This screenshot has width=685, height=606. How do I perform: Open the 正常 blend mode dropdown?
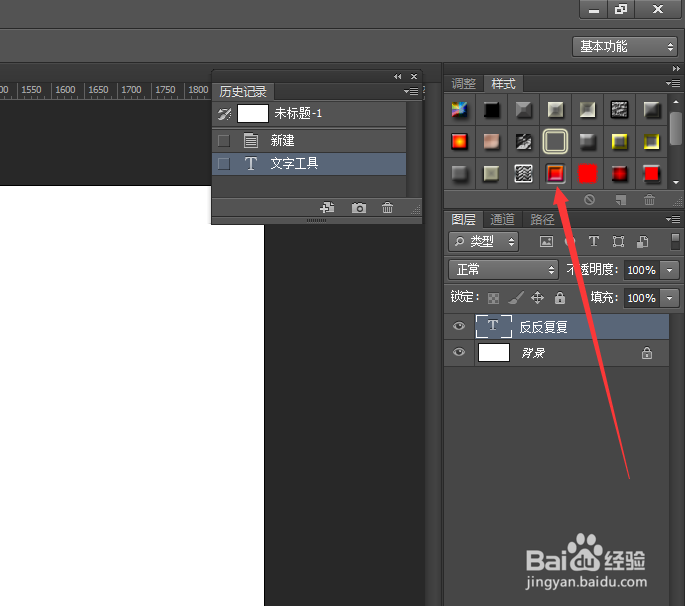[x=503, y=270]
